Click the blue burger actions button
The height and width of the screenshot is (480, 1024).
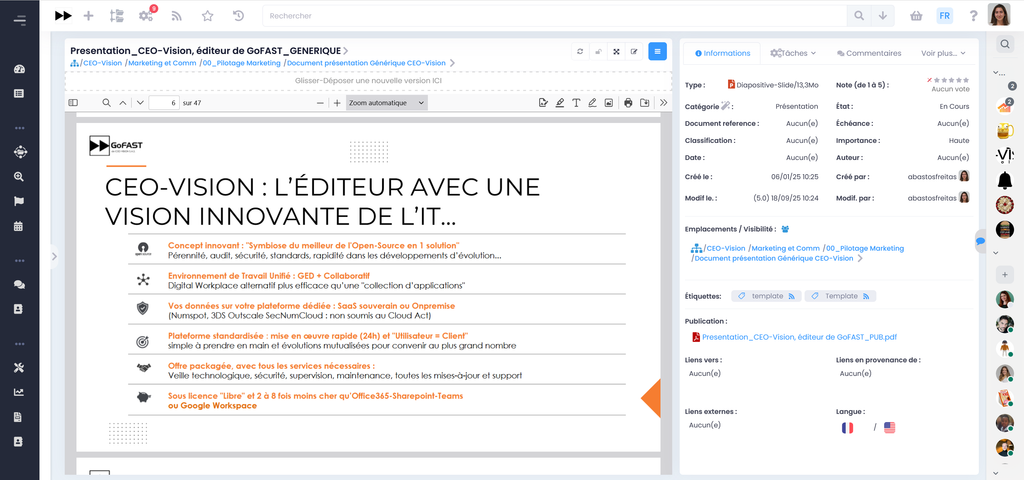[x=657, y=51]
